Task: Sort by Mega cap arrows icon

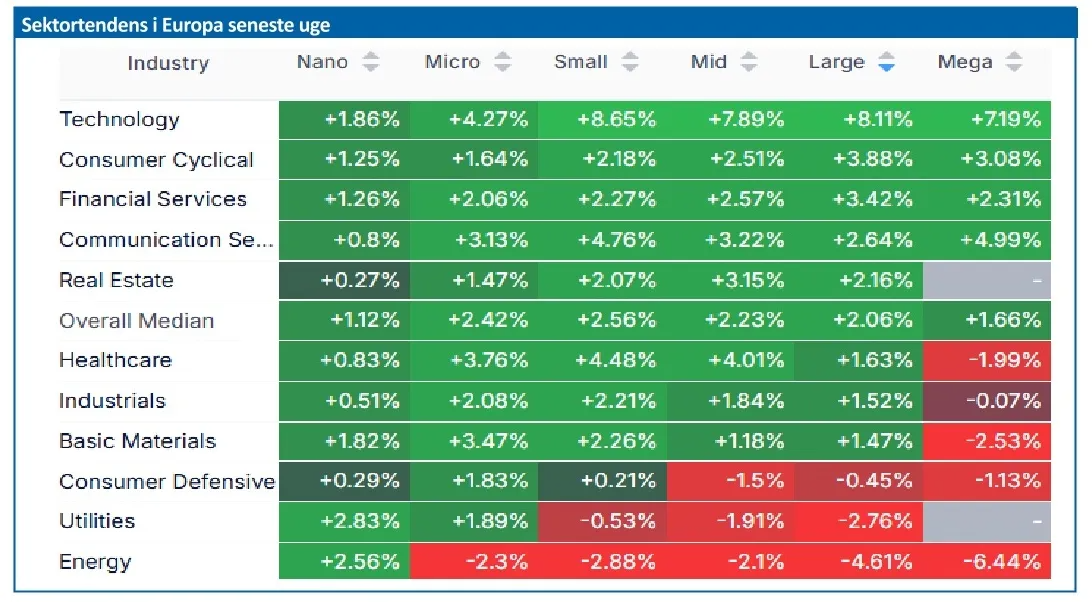Action: [x=1014, y=62]
